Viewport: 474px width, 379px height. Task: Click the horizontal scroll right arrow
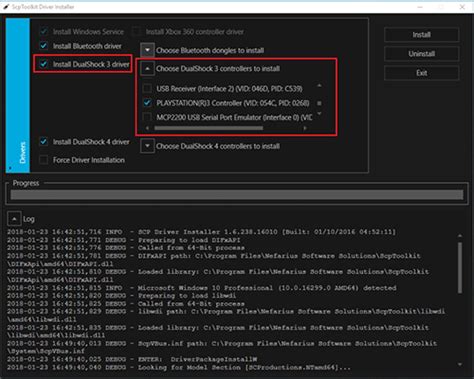(x=305, y=128)
